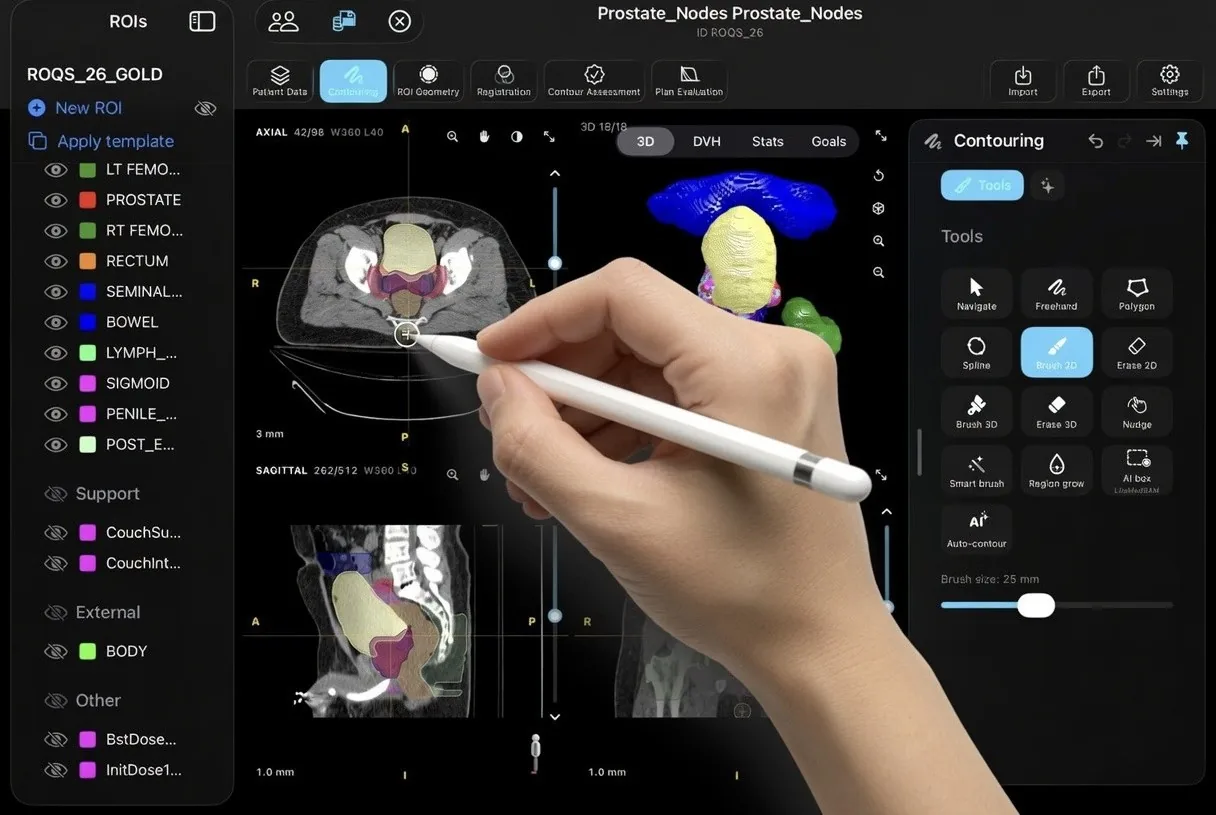Step axial slice up with chevron
The width and height of the screenshot is (1216, 815).
(x=555, y=174)
